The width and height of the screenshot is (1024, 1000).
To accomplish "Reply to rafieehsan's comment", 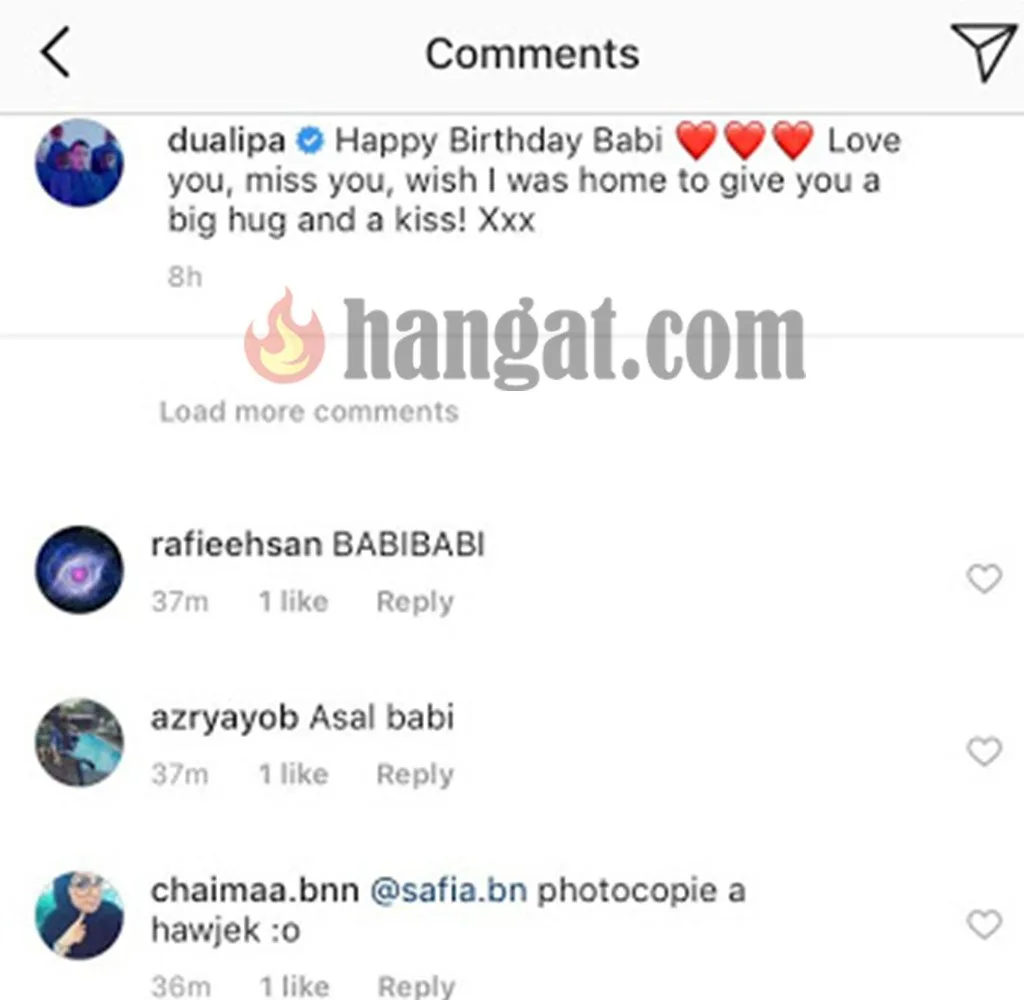I will point(415,602).
